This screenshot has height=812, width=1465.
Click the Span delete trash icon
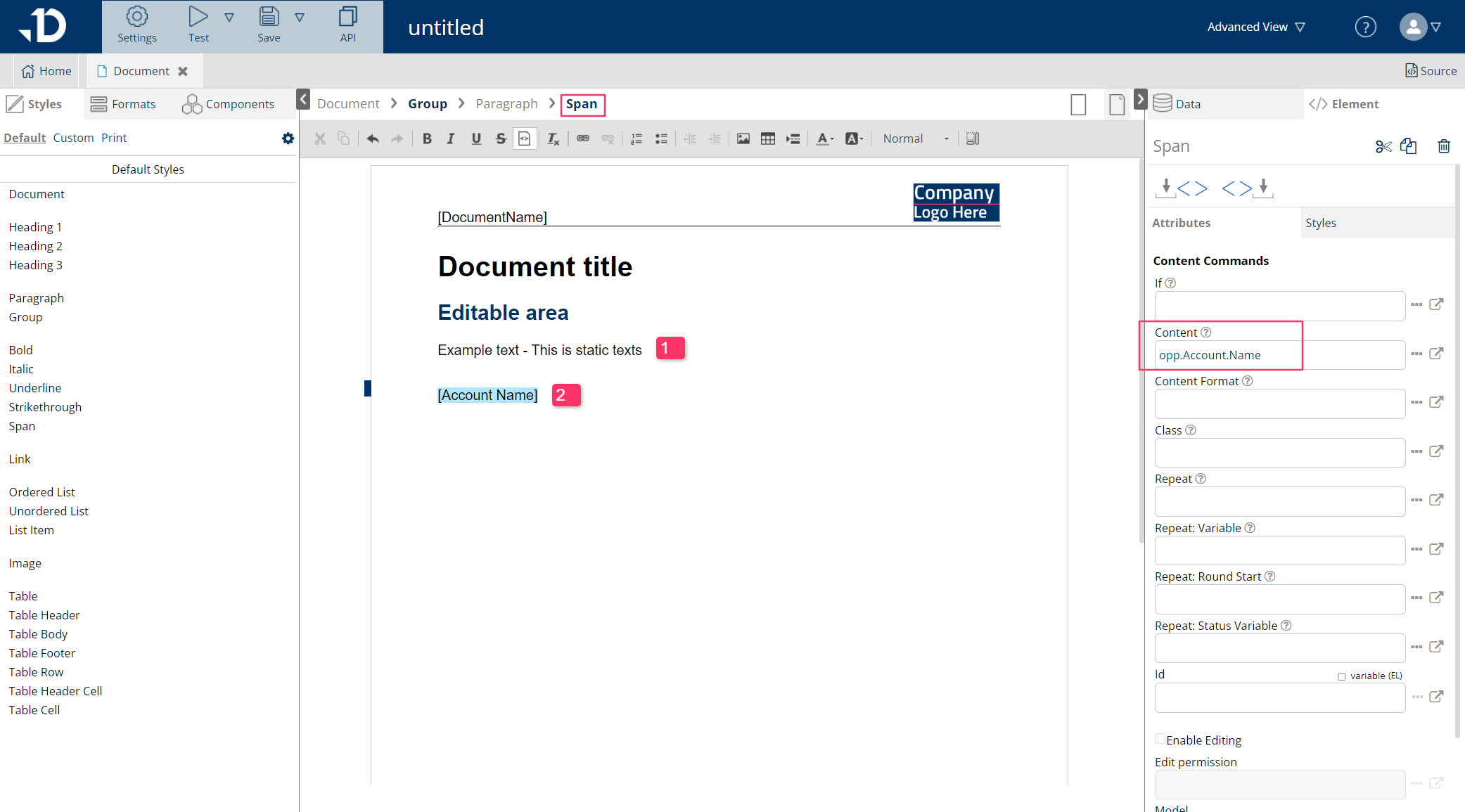click(x=1443, y=146)
